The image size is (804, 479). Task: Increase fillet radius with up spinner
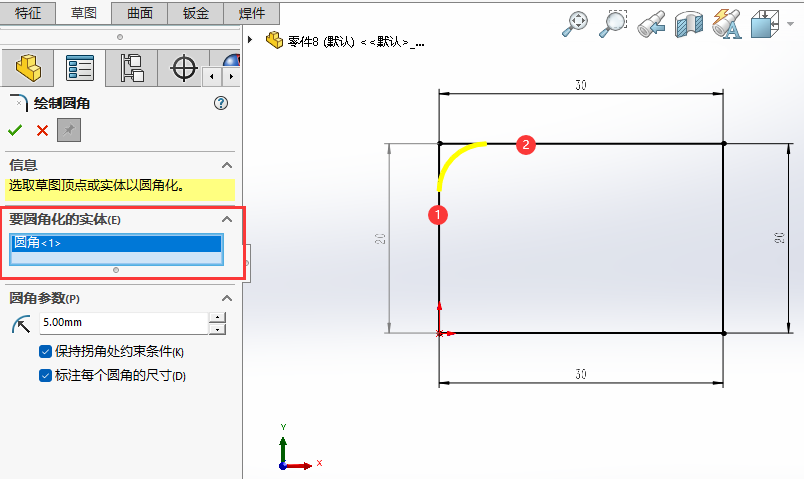coord(218,317)
